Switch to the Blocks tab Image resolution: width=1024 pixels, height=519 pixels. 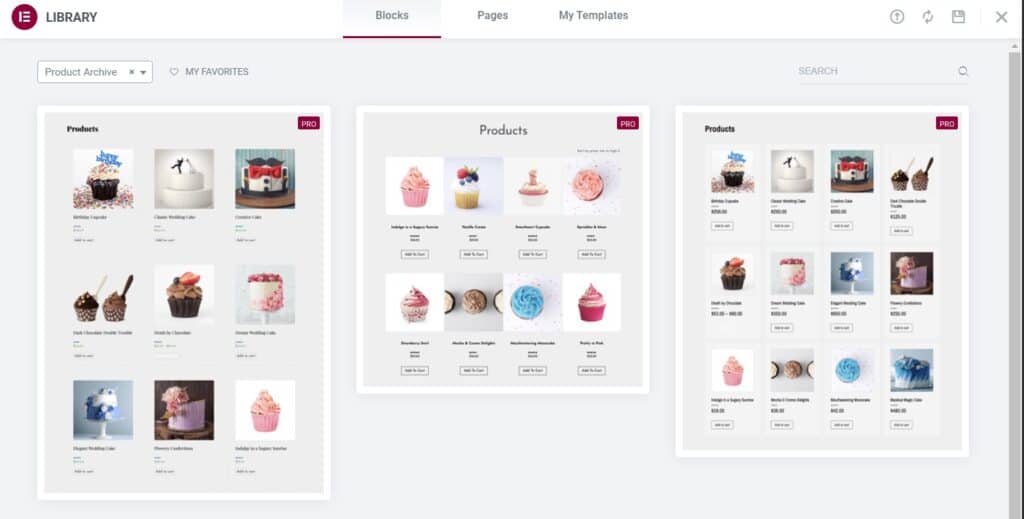(x=392, y=16)
